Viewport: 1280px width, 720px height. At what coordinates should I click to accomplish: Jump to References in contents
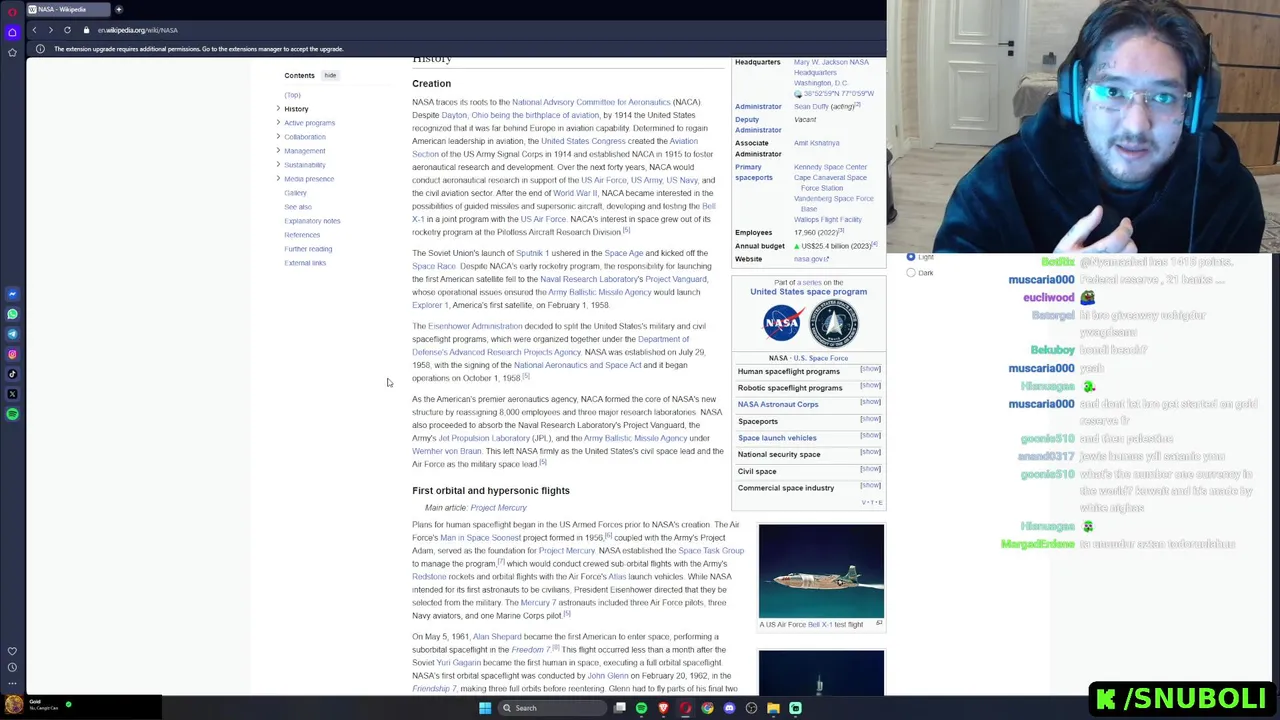coord(302,234)
